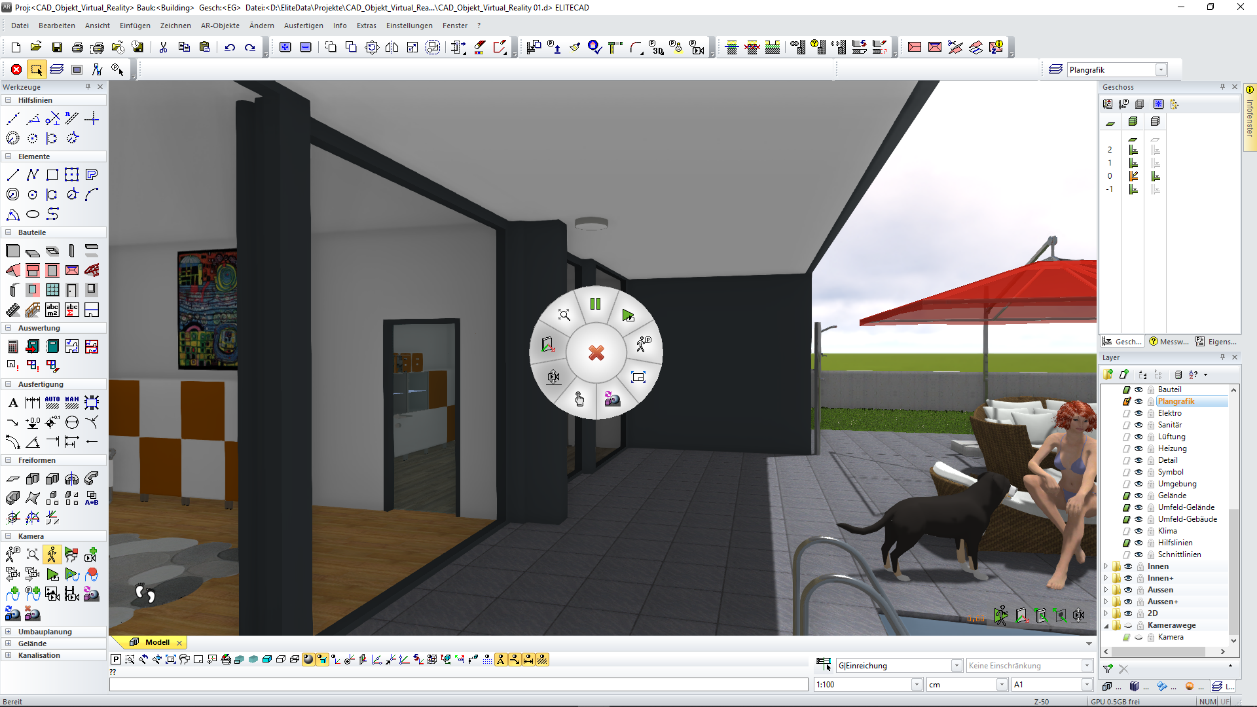Open the Plangrafik layer dropdown in the toolbar
This screenshot has width=1257, height=707.
[1160, 70]
